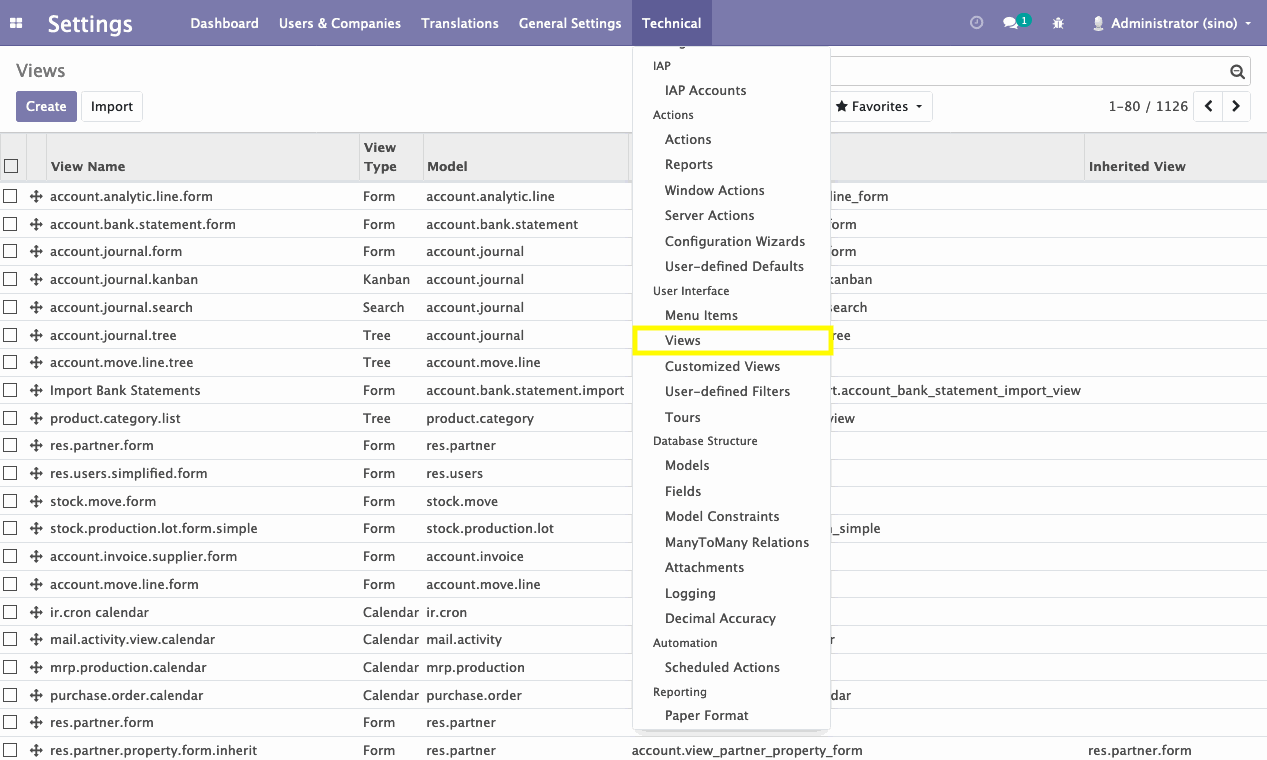1267x760 pixels.
Task: Open the Users & Companies menu
Action: 340,23
